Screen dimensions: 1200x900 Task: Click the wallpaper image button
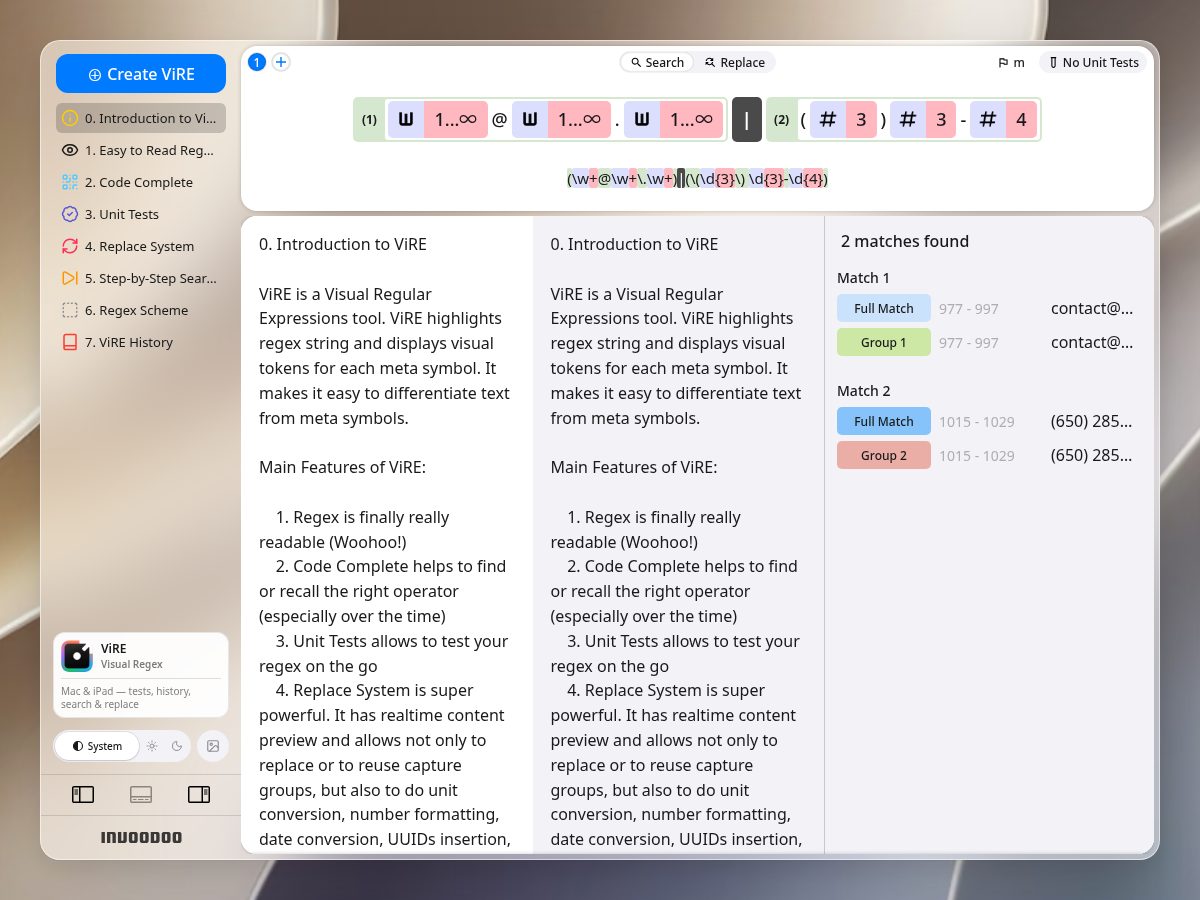click(x=212, y=746)
